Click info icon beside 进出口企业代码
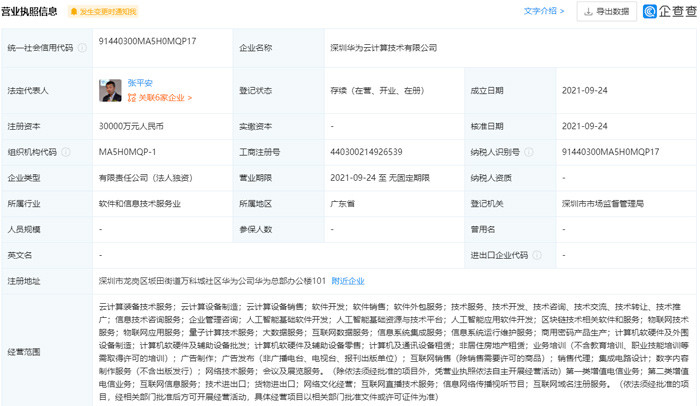Viewport: 700px width, 406px height. [x=538, y=255]
